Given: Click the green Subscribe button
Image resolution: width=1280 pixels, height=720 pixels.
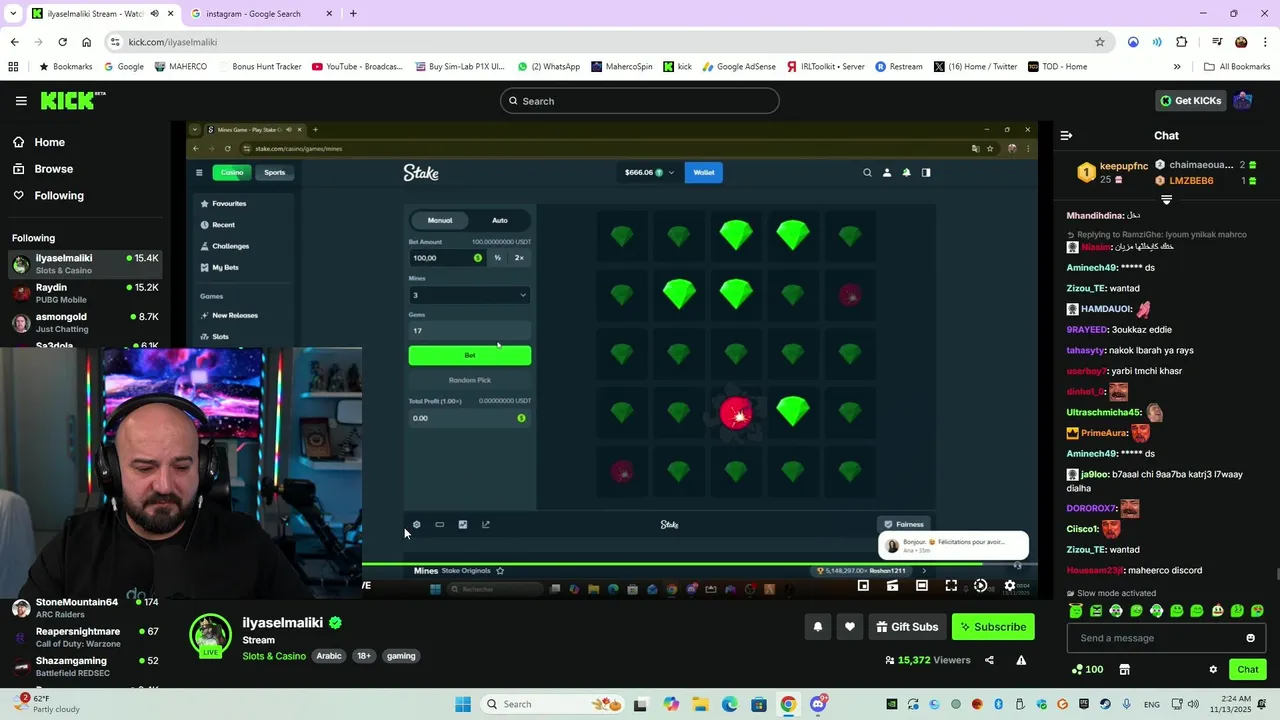Looking at the screenshot, I should 993,627.
